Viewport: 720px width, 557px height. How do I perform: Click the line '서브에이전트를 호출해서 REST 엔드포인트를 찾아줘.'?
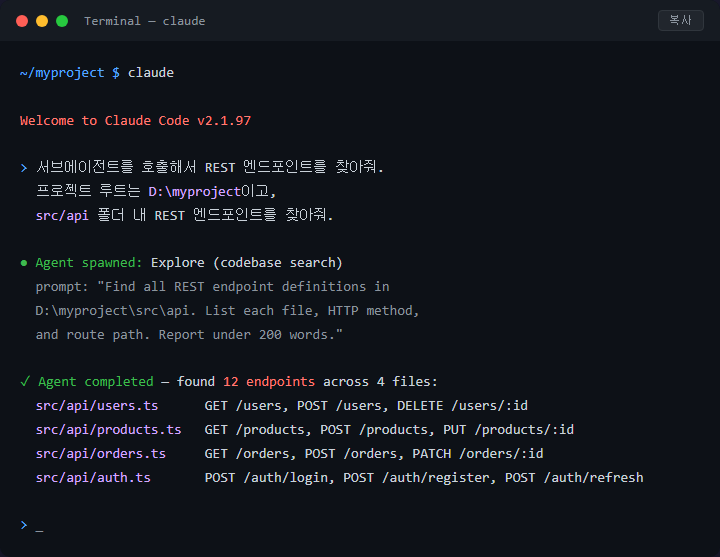209,167
